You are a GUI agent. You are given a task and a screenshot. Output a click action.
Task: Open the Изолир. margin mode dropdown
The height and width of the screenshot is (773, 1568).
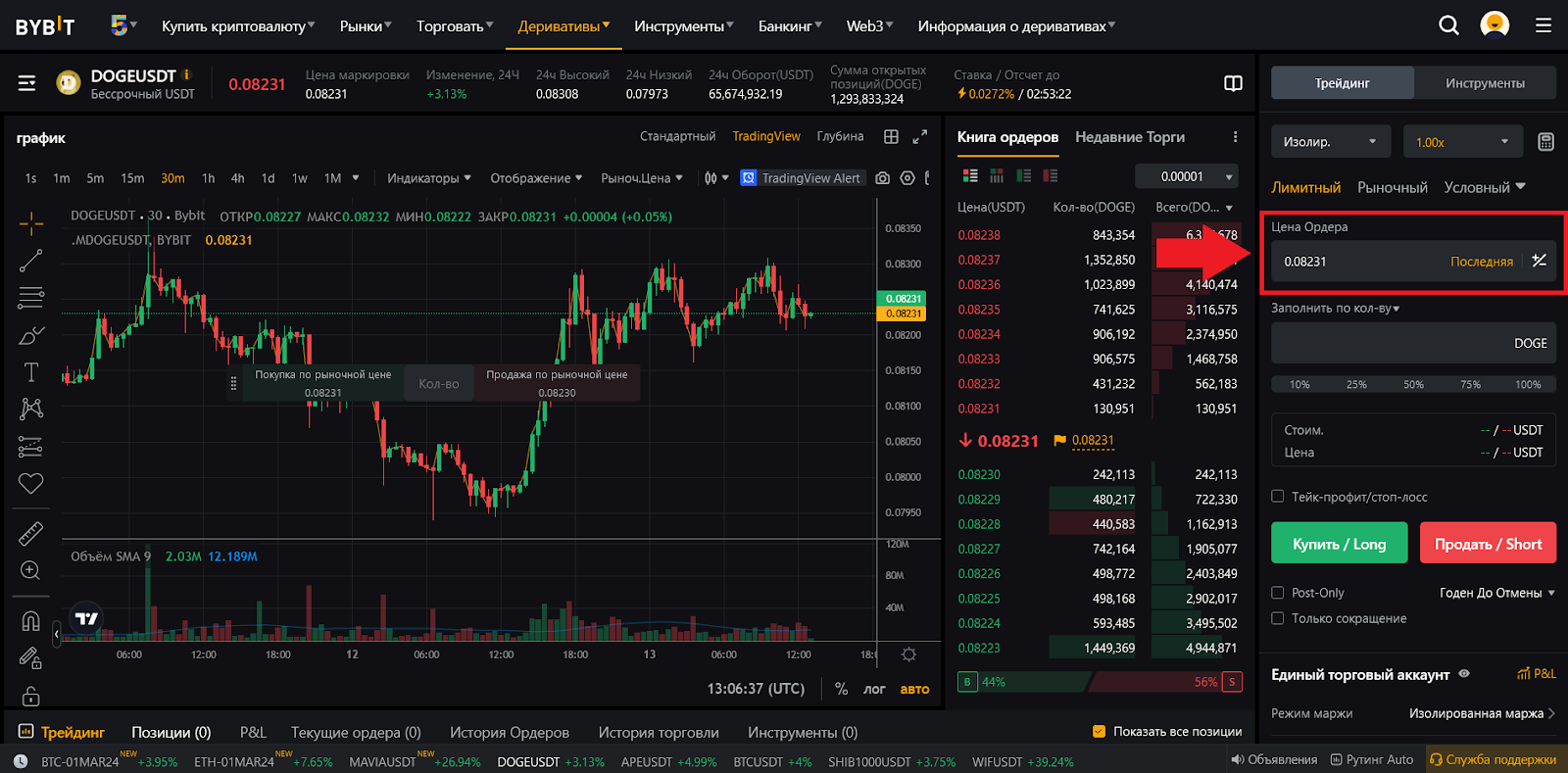[1331, 142]
